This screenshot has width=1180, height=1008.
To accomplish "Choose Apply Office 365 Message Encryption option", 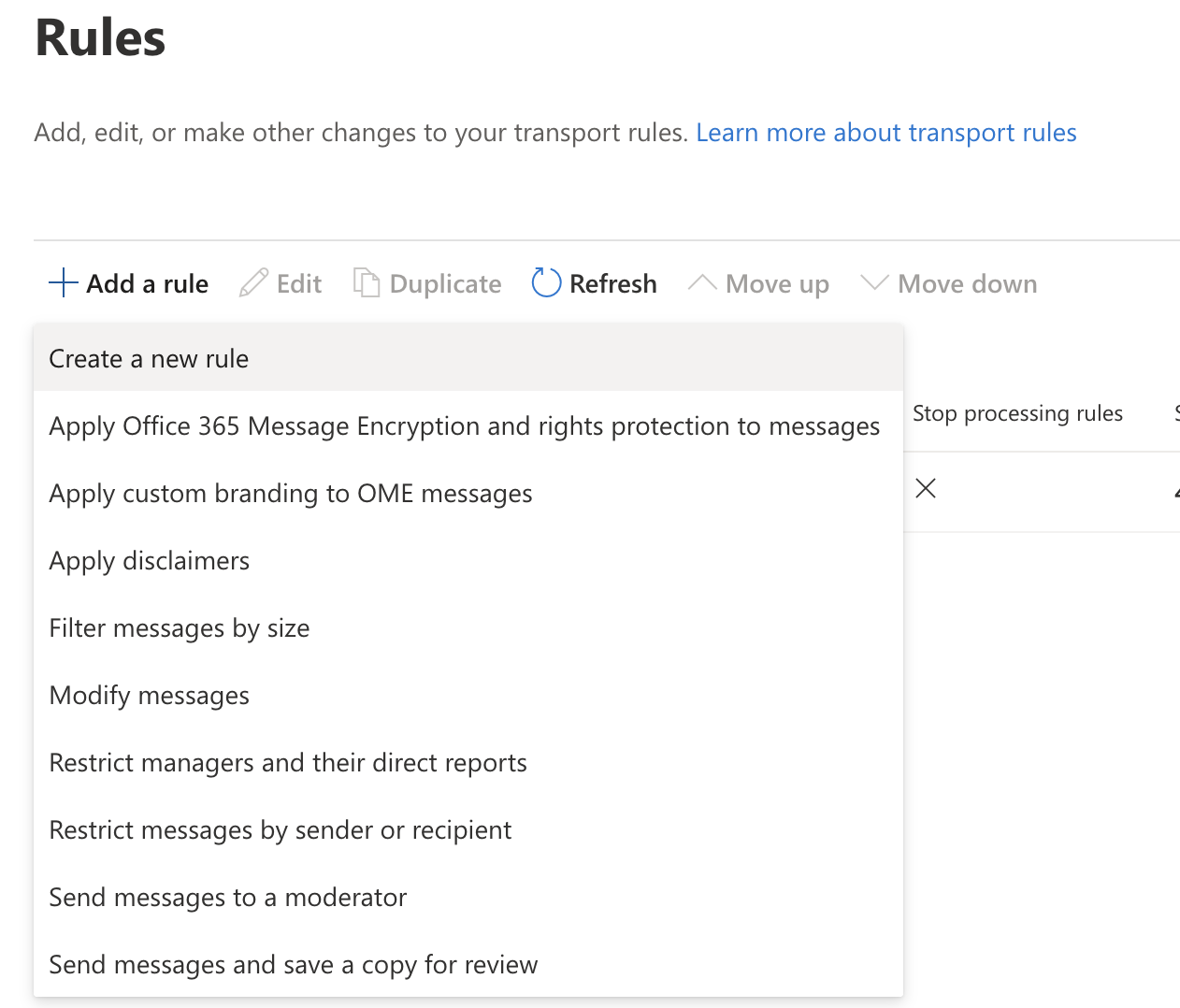I will pyautogui.click(x=464, y=426).
